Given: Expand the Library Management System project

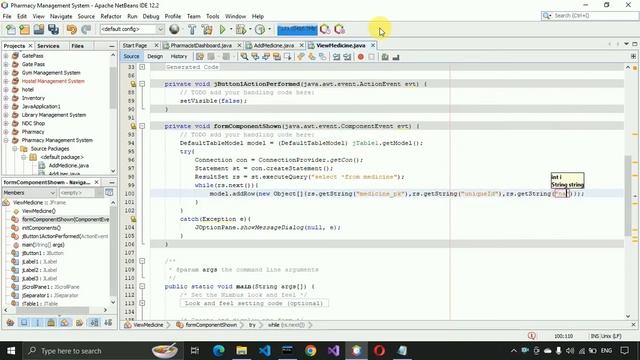Looking at the screenshot, I should click(x=6, y=115).
